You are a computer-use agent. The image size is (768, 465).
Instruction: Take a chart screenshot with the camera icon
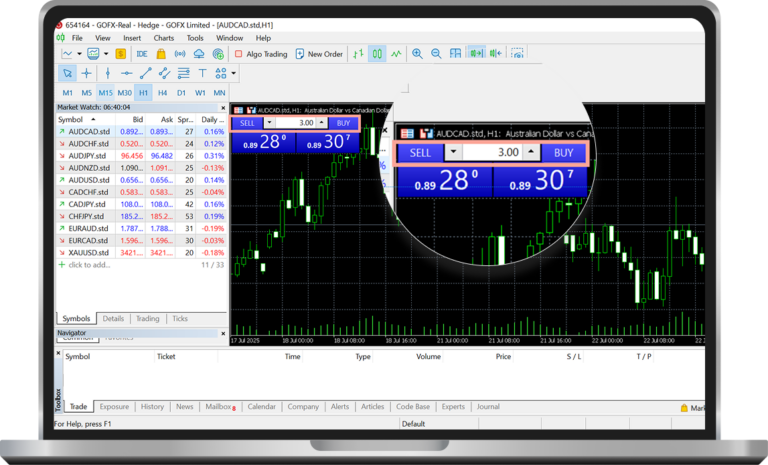pos(517,53)
